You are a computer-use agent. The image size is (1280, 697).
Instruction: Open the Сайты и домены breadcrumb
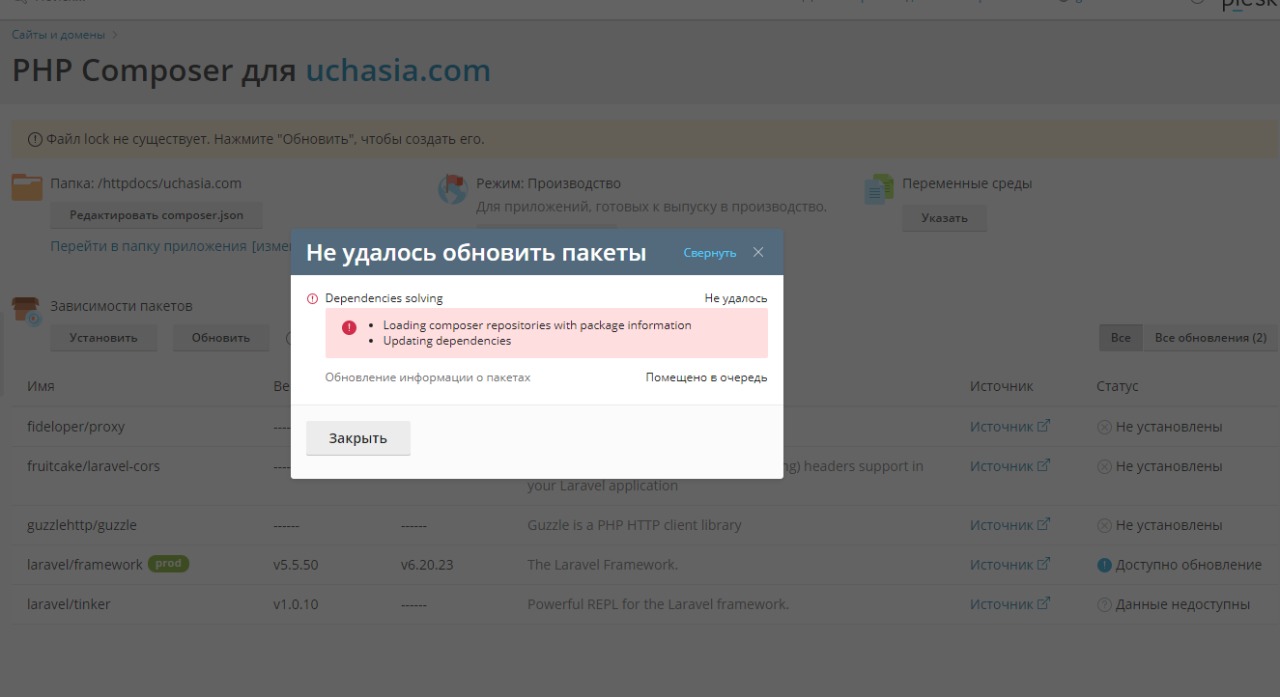click(58, 35)
